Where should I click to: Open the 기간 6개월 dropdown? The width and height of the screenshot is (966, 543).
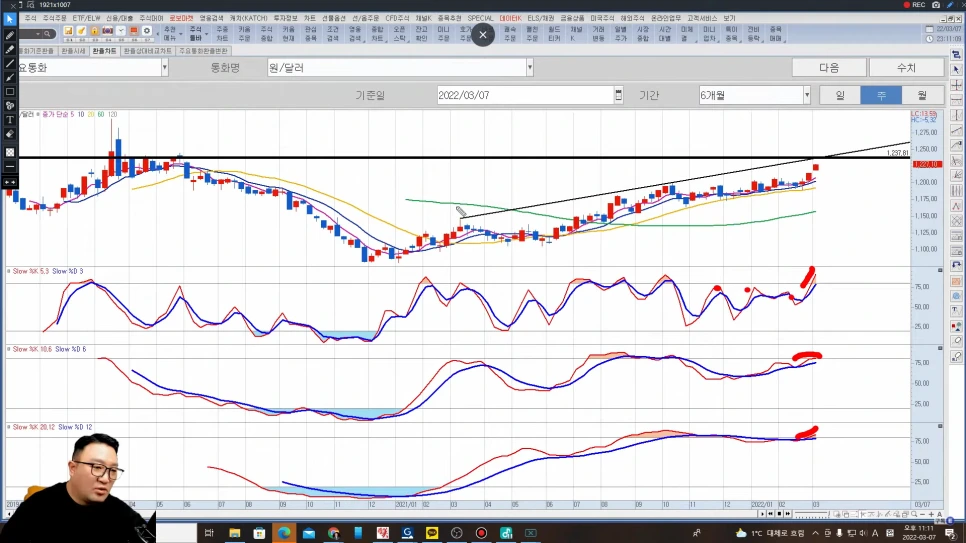tap(806, 95)
